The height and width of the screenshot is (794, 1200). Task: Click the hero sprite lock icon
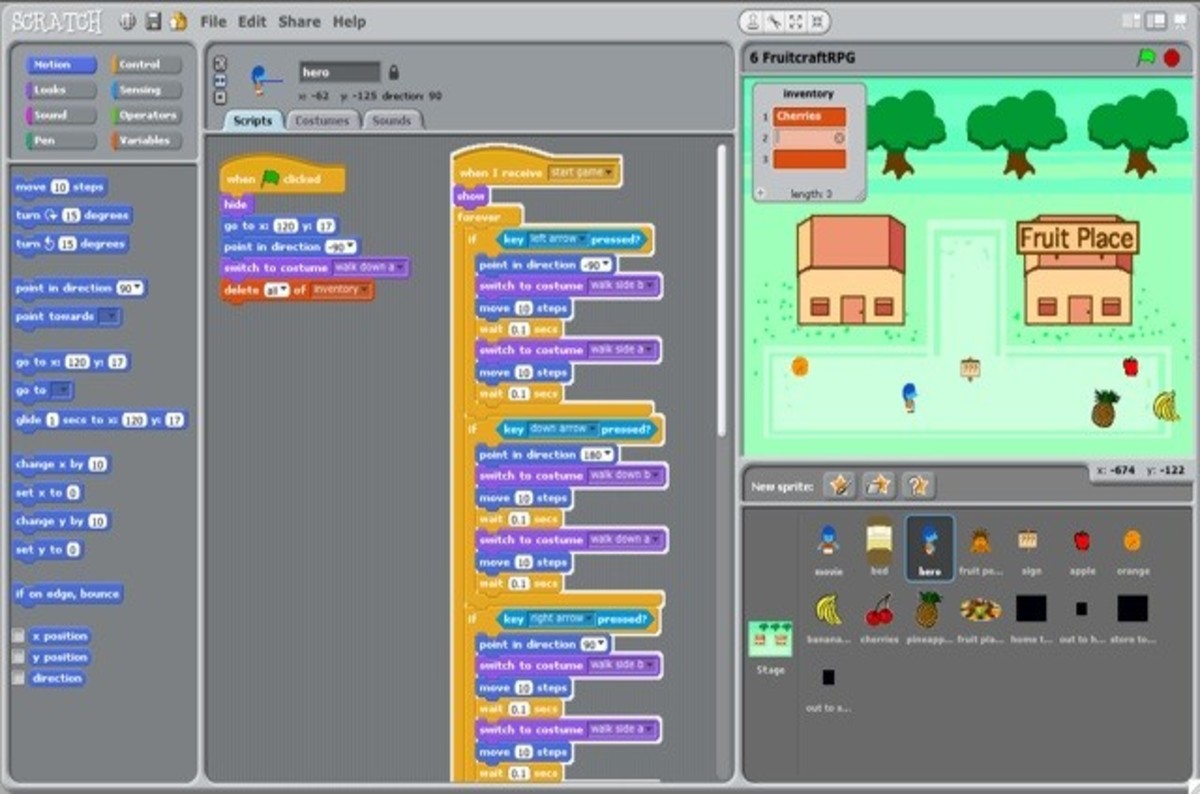click(394, 72)
